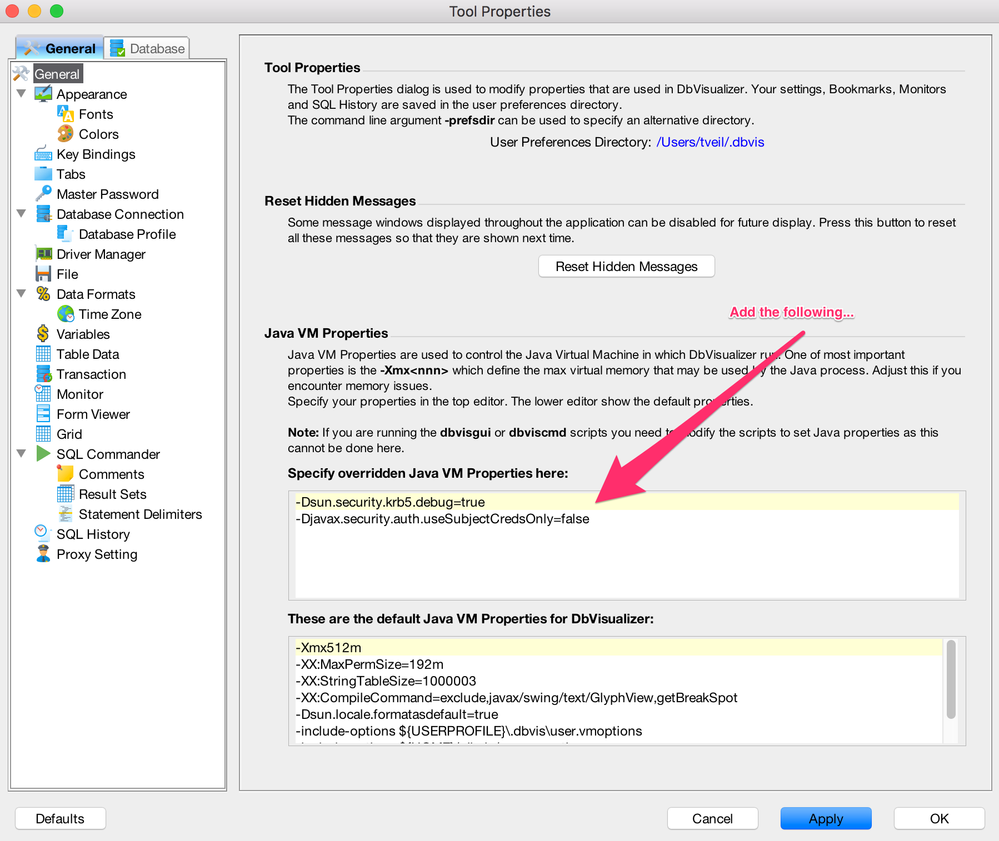Screen dimensions: 999x841
Task: Switch to the Database tab
Action: [147, 48]
